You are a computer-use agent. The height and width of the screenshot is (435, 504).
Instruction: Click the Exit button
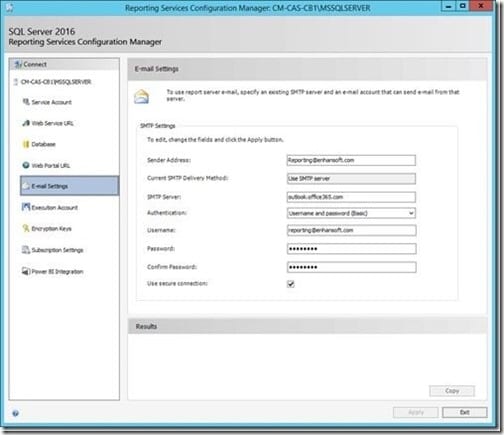pyautogui.click(x=465, y=412)
